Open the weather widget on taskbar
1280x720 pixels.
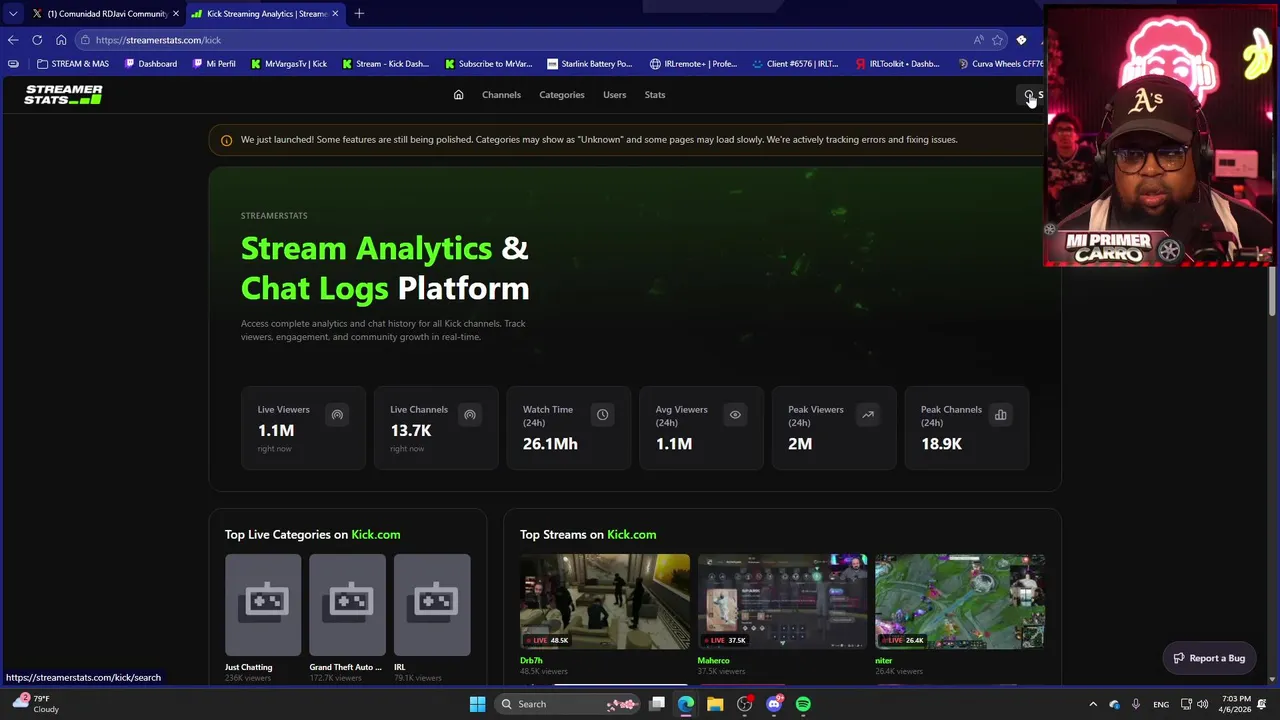(36, 704)
